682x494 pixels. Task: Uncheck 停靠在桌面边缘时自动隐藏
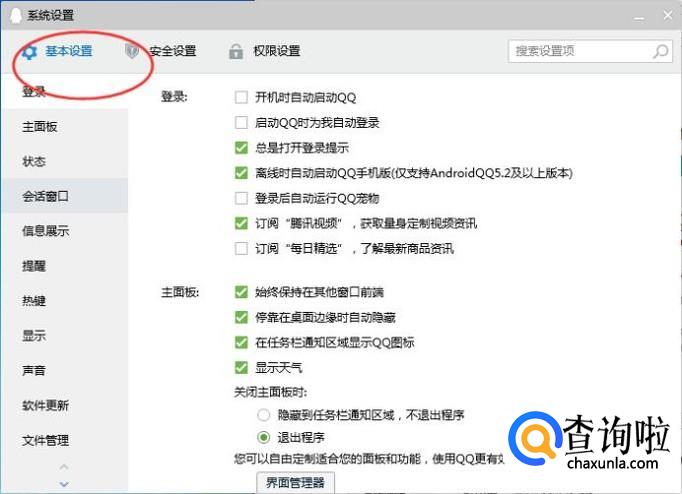click(x=241, y=317)
